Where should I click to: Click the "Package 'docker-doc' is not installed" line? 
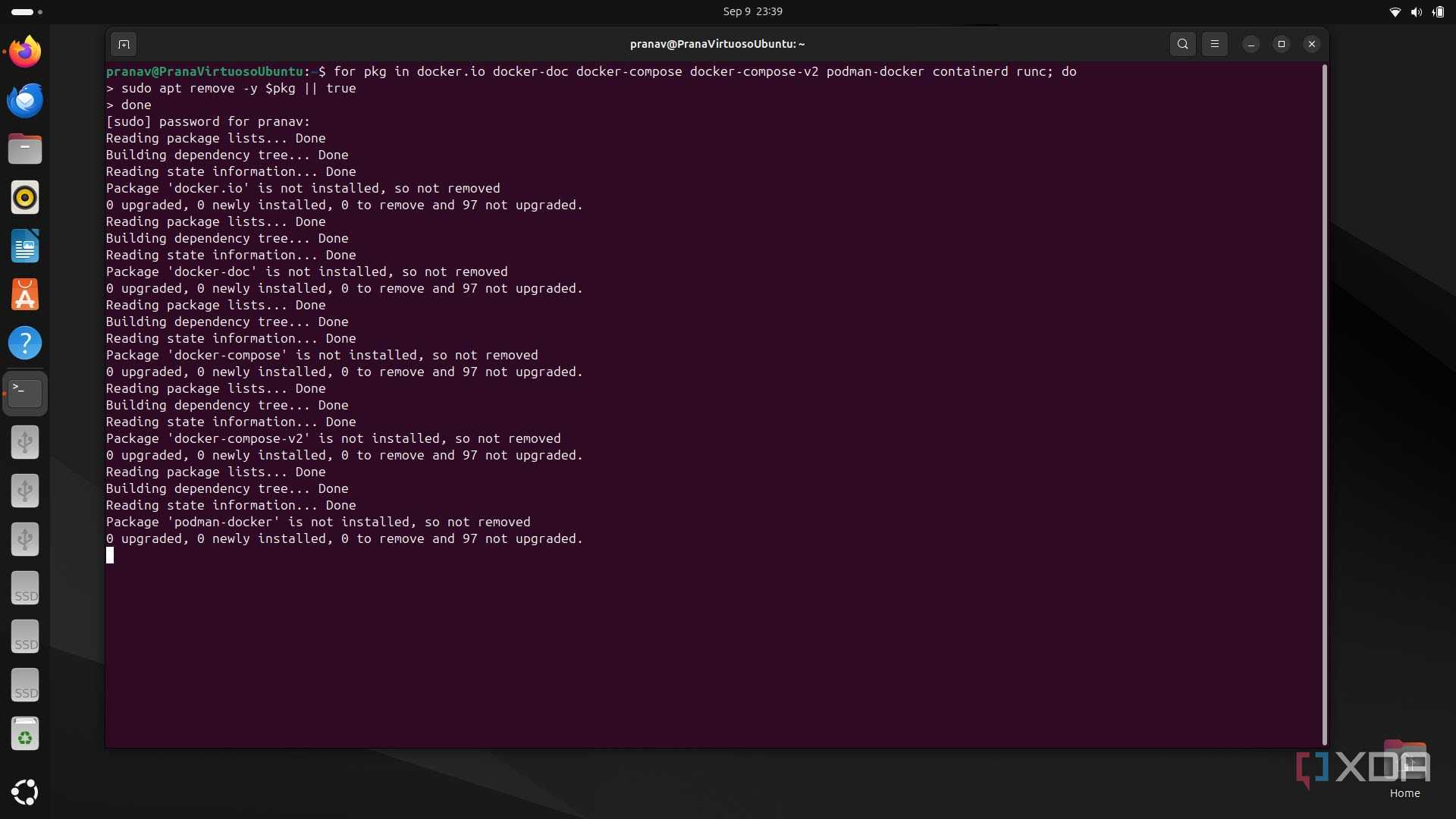[x=307, y=271]
